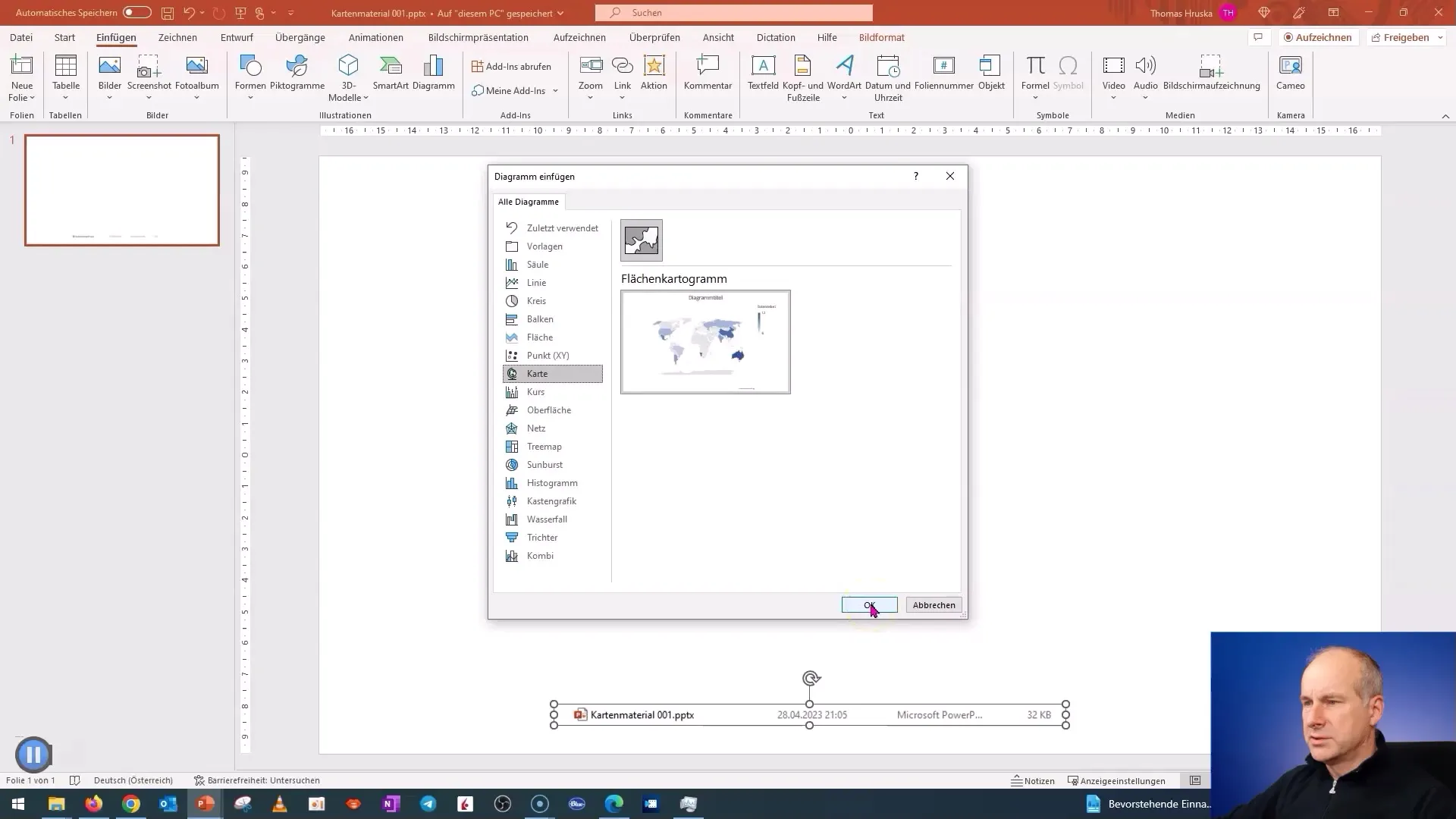Choose the Wasserfall chart type
Viewport: 1456px width, 819px height.
coord(553,519)
